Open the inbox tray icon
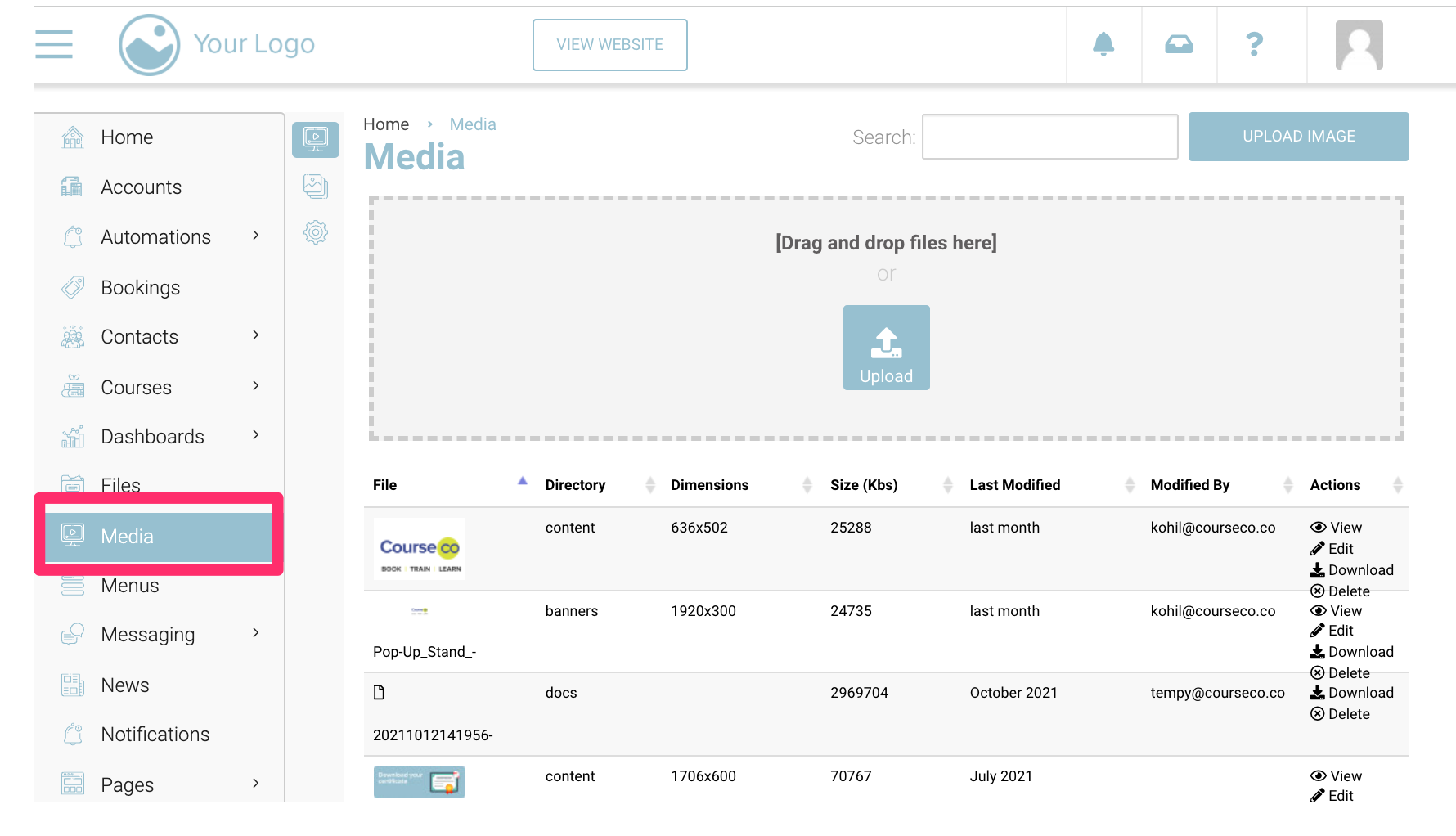This screenshot has width=1456, height=836. pyautogui.click(x=1179, y=44)
